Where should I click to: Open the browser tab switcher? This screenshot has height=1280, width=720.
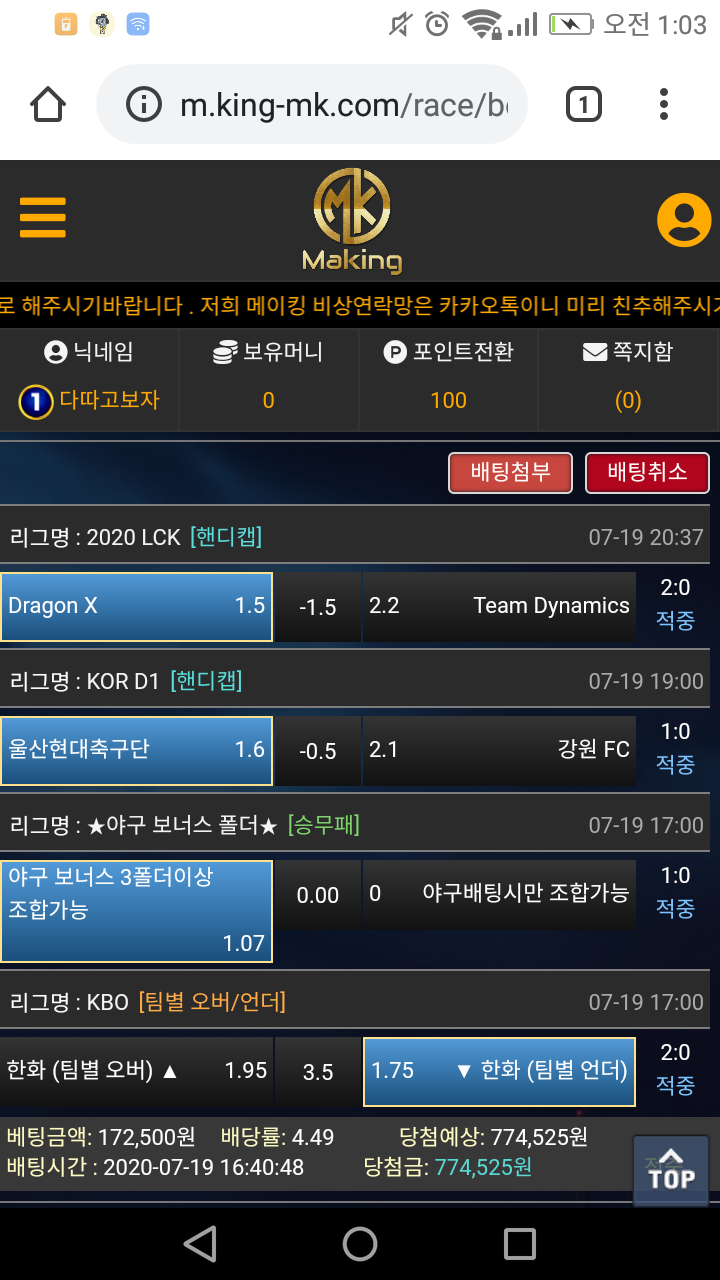tap(583, 105)
